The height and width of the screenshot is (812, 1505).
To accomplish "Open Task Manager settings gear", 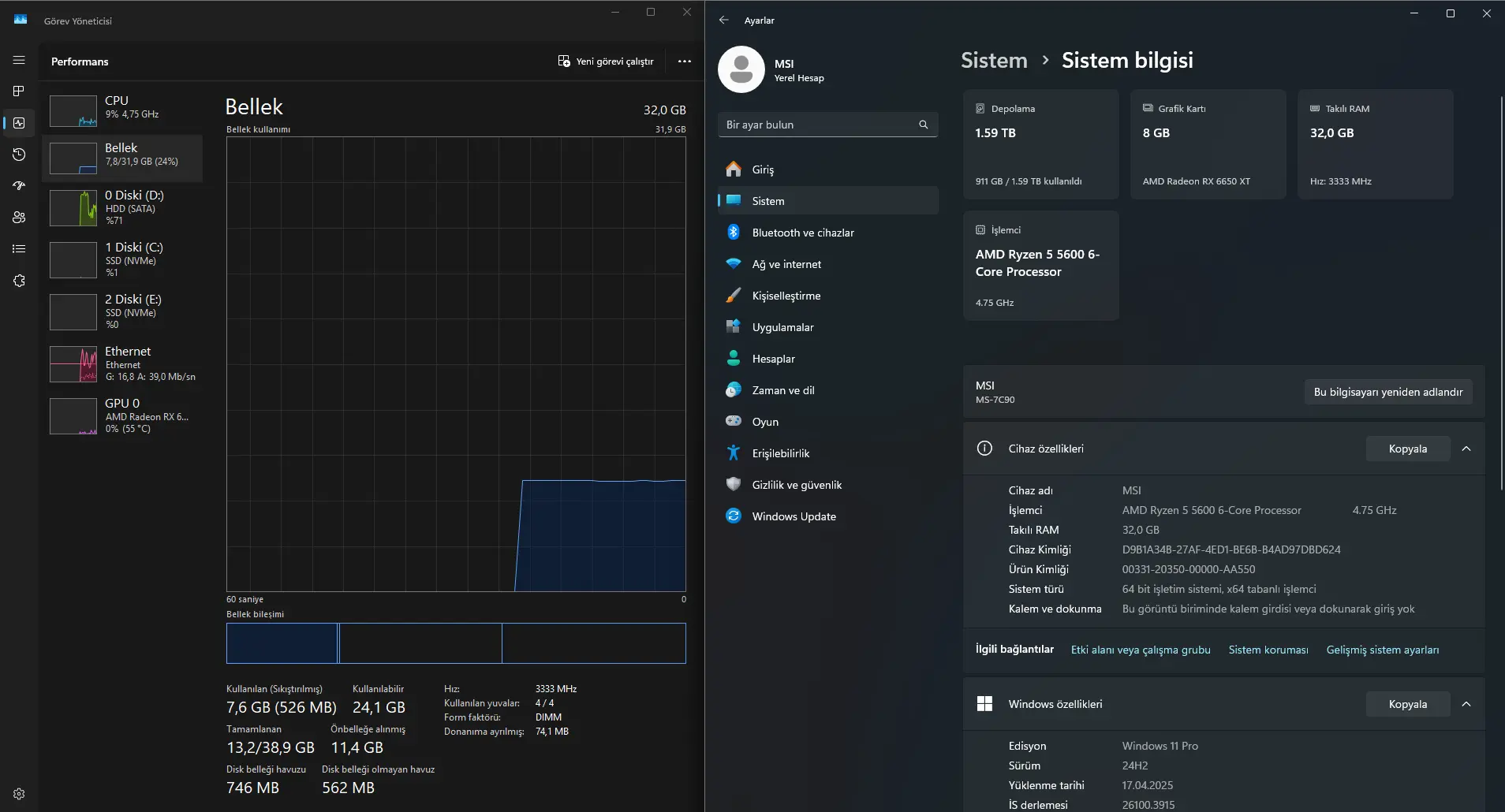I will tap(19, 794).
